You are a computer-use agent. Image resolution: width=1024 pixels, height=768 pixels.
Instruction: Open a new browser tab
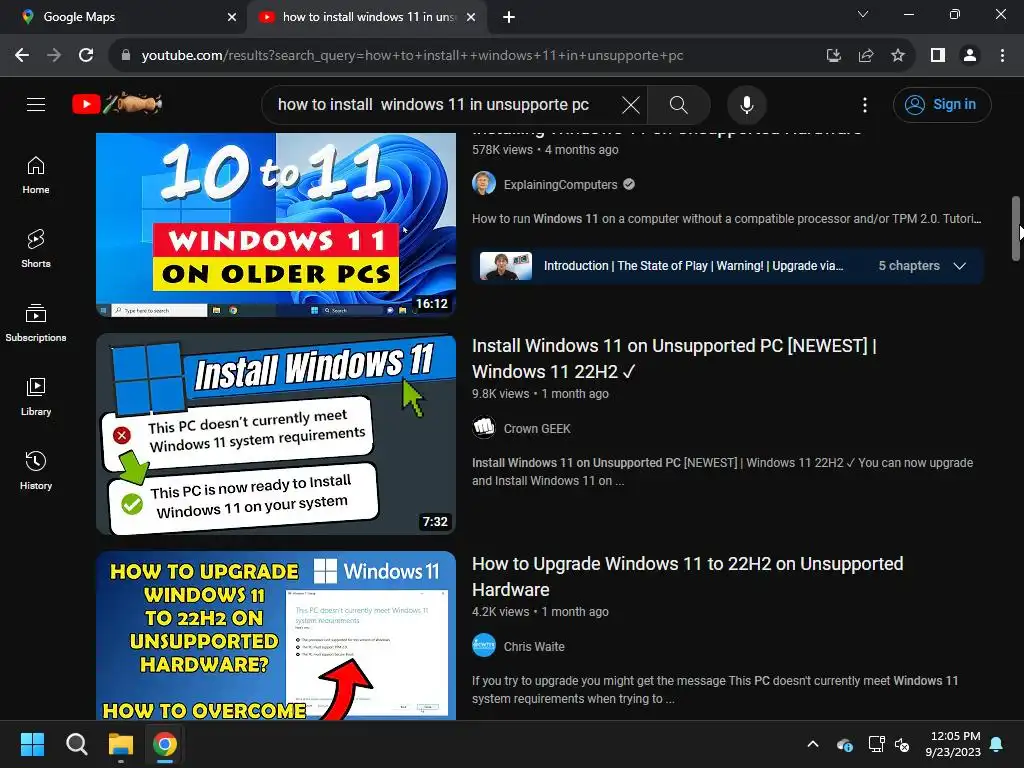509,17
